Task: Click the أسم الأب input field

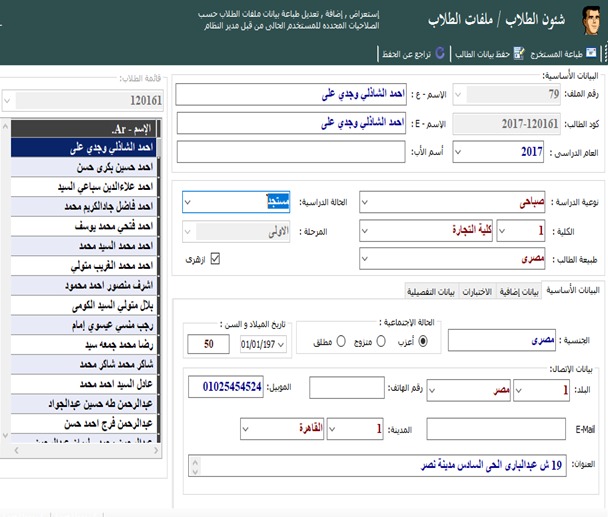Action: click(x=291, y=152)
